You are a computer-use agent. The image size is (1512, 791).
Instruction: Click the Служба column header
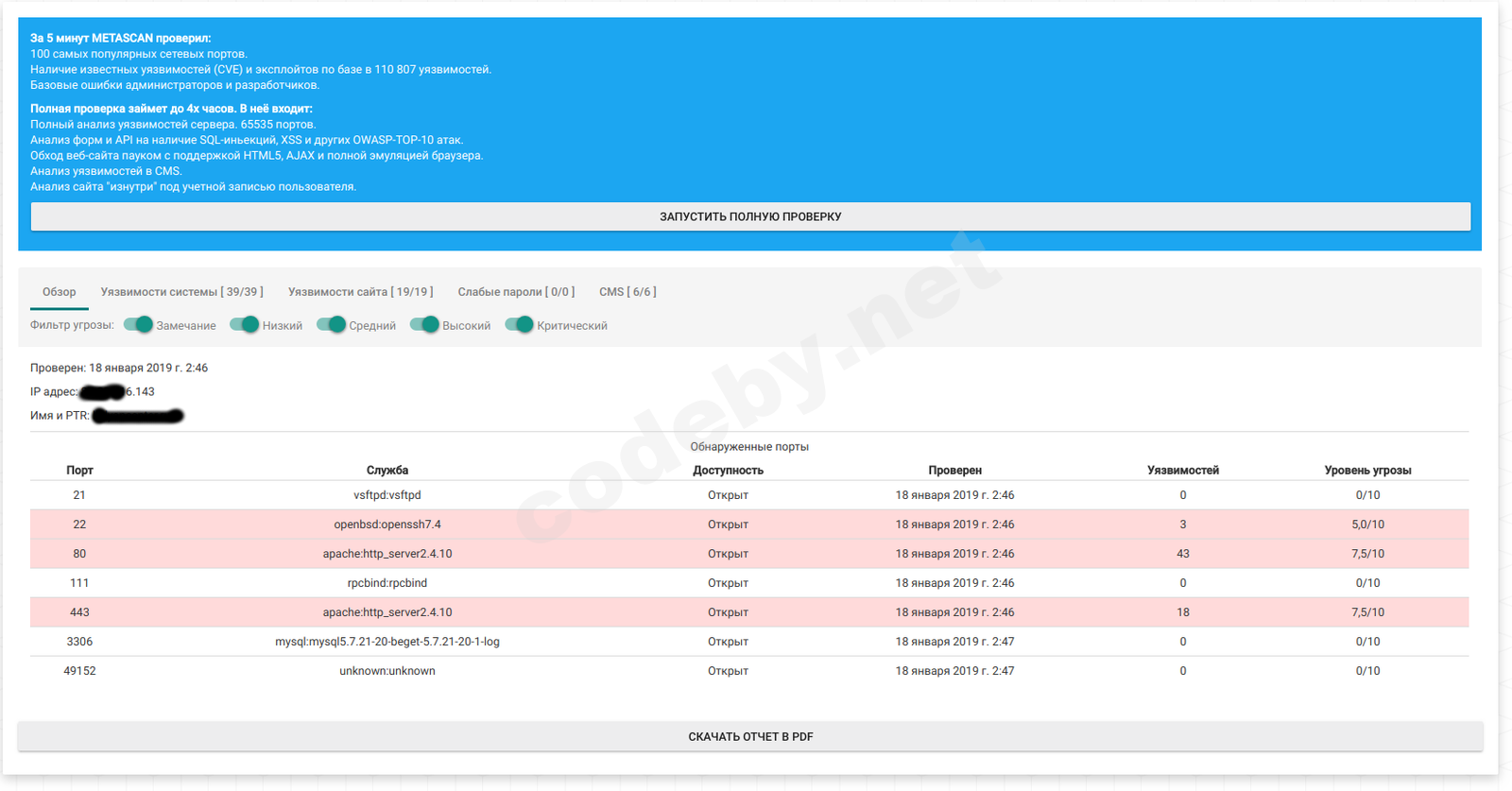point(387,471)
